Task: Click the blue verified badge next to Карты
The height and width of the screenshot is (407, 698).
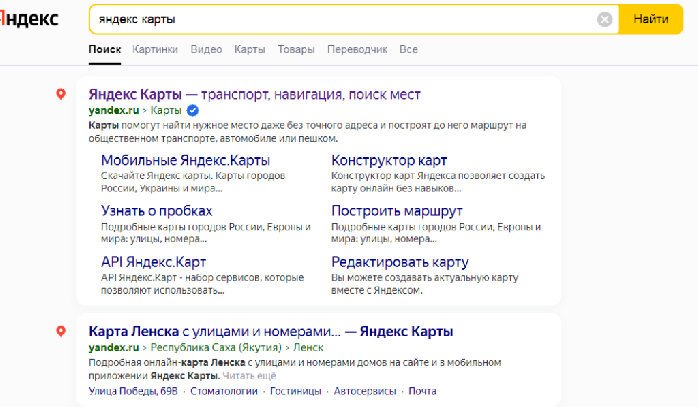Action: click(x=193, y=110)
